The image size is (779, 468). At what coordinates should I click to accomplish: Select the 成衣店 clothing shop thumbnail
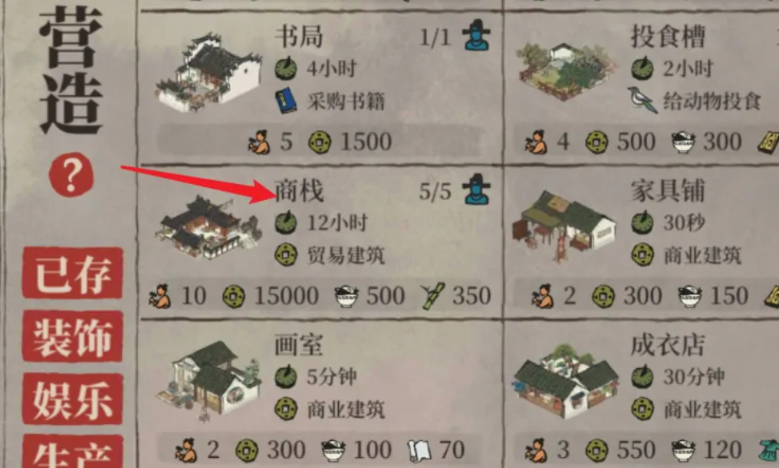565,381
